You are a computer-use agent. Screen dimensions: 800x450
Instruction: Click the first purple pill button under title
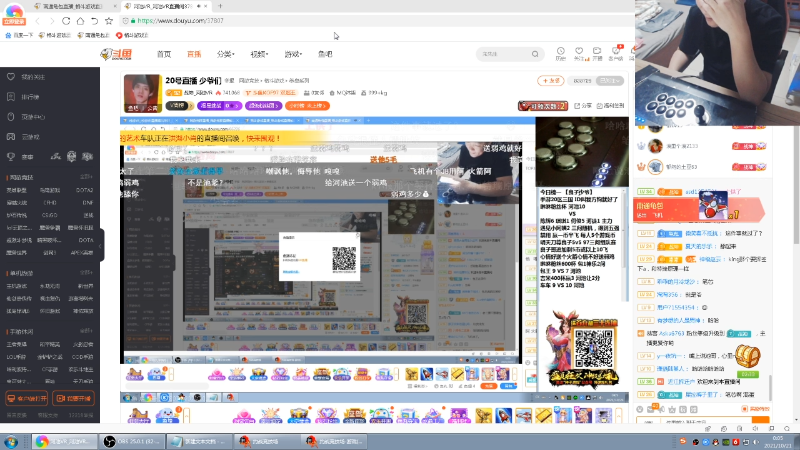click(x=219, y=106)
